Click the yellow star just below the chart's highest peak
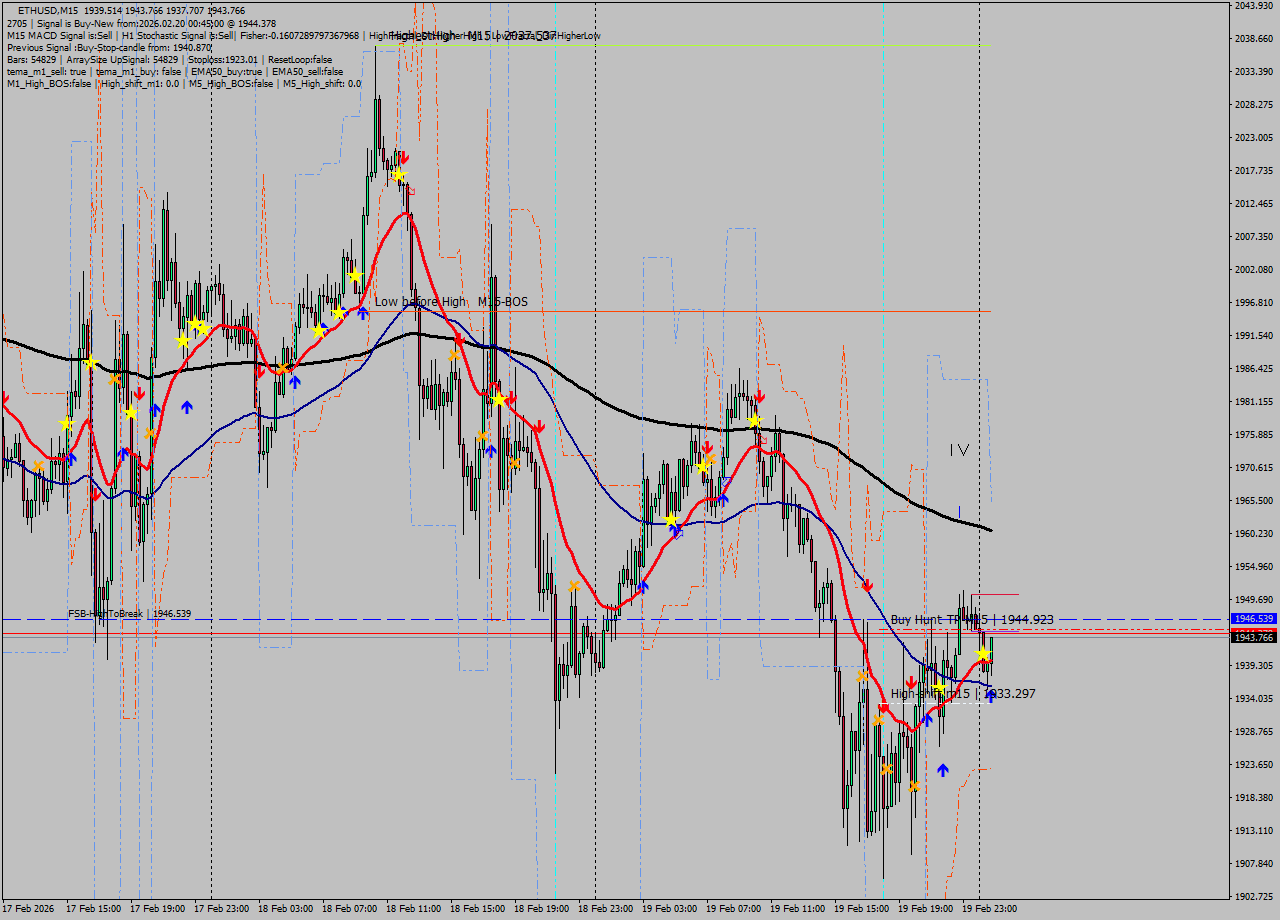 tap(398, 175)
